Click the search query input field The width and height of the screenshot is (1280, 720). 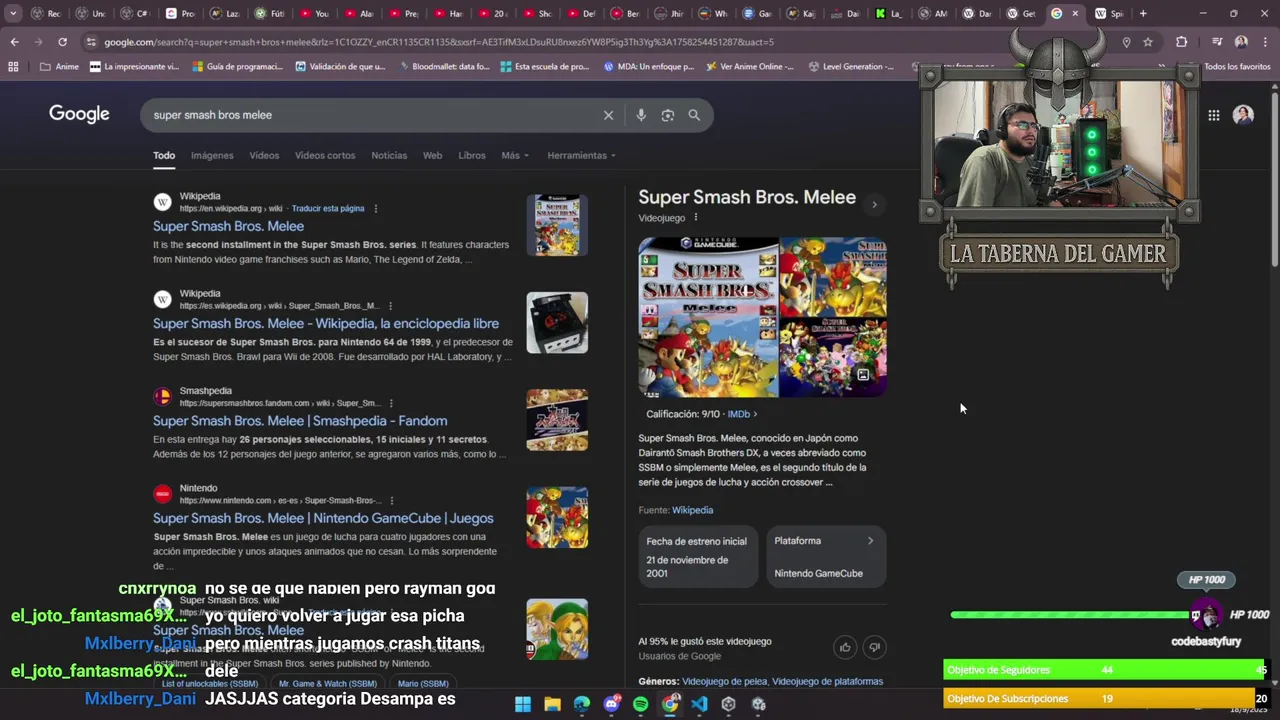tap(370, 115)
